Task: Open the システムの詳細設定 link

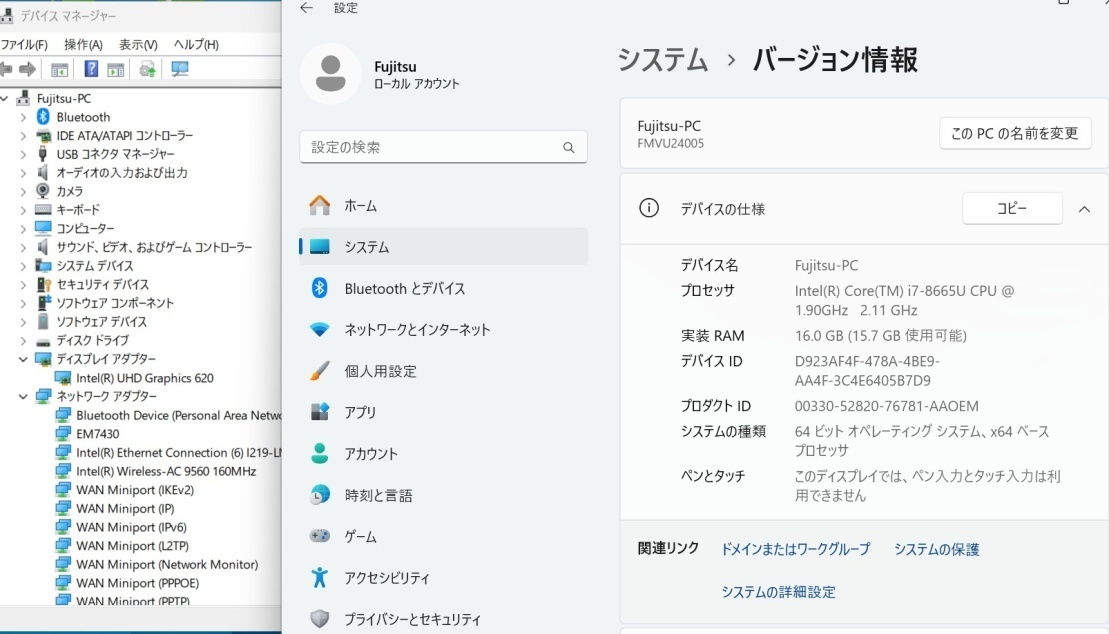Action: pyautogui.click(x=778, y=592)
